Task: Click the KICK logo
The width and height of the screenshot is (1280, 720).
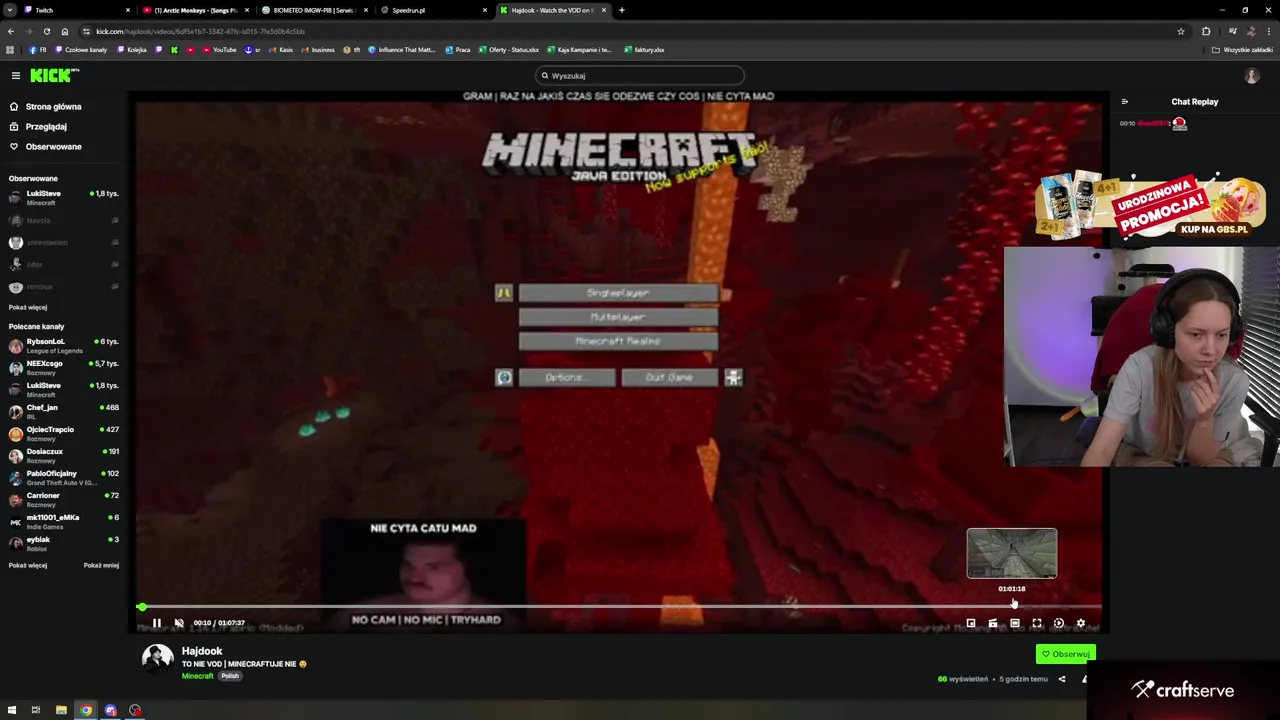Action: pyautogui.click(x=54, y=75)
